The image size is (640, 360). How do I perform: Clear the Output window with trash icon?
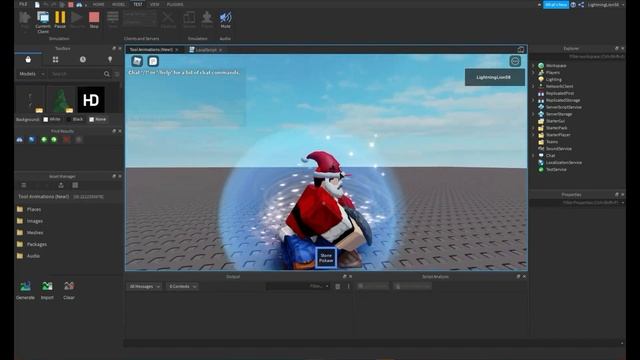(x=338, y=287)
